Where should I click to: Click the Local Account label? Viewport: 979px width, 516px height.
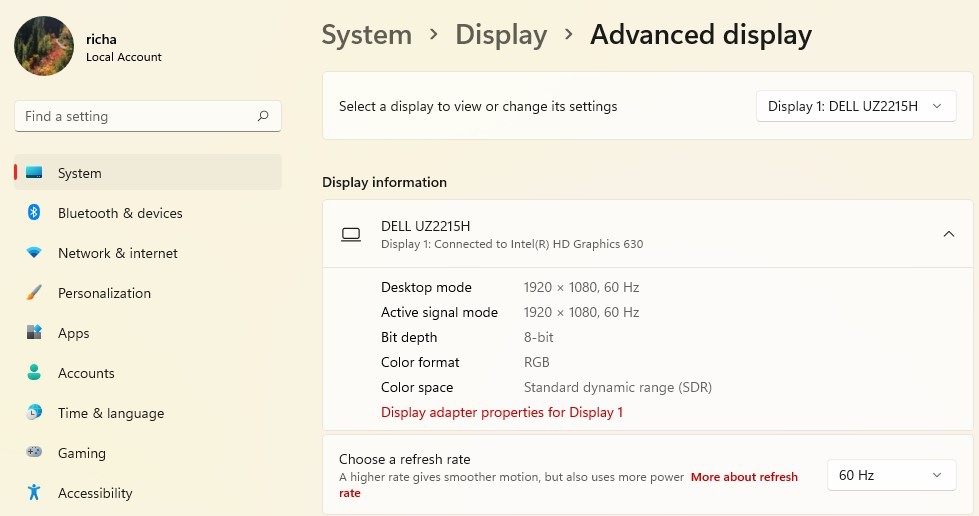point(124,57)
